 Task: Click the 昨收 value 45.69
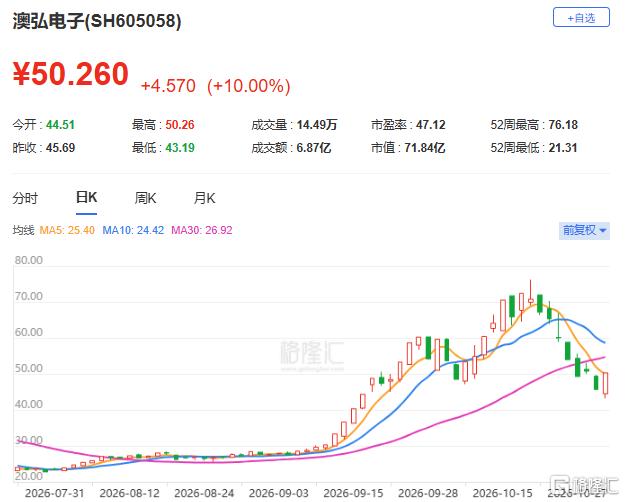(x=60, y=148)
